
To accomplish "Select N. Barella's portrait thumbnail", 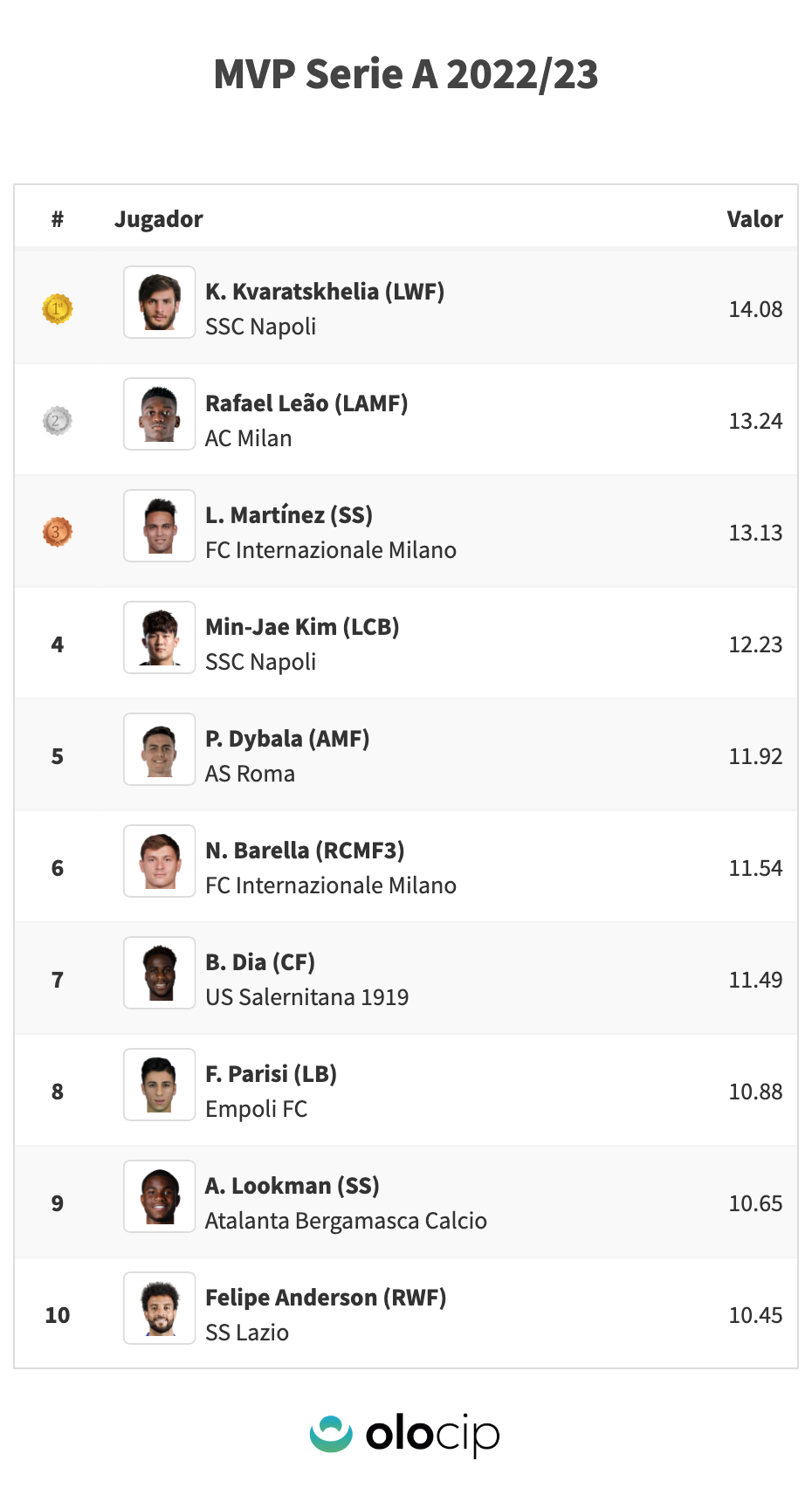I will 159,861.
